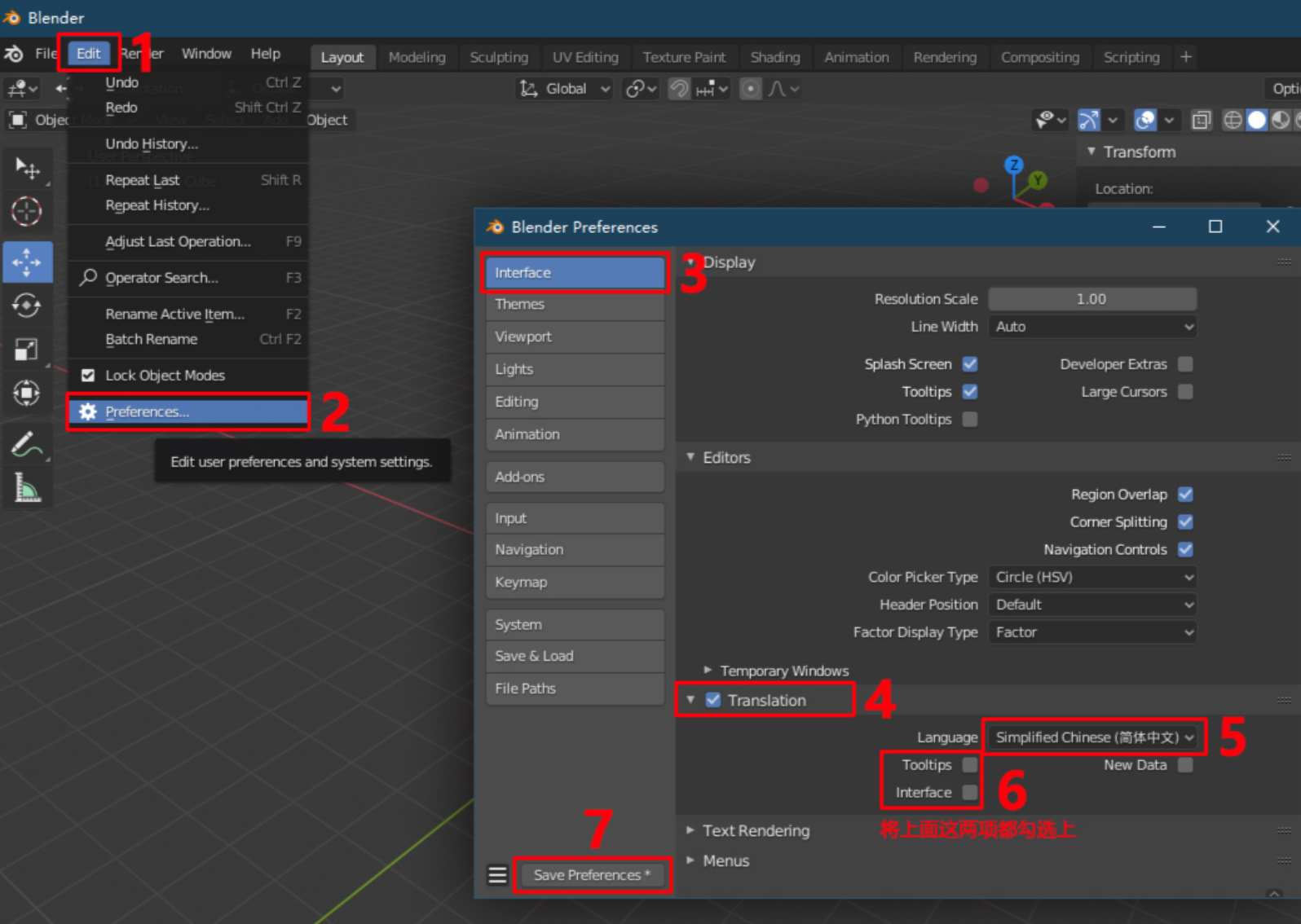Enable Developer Extras checkbox
This screenshot has height=924, width=1301.
click(1186, 364)
